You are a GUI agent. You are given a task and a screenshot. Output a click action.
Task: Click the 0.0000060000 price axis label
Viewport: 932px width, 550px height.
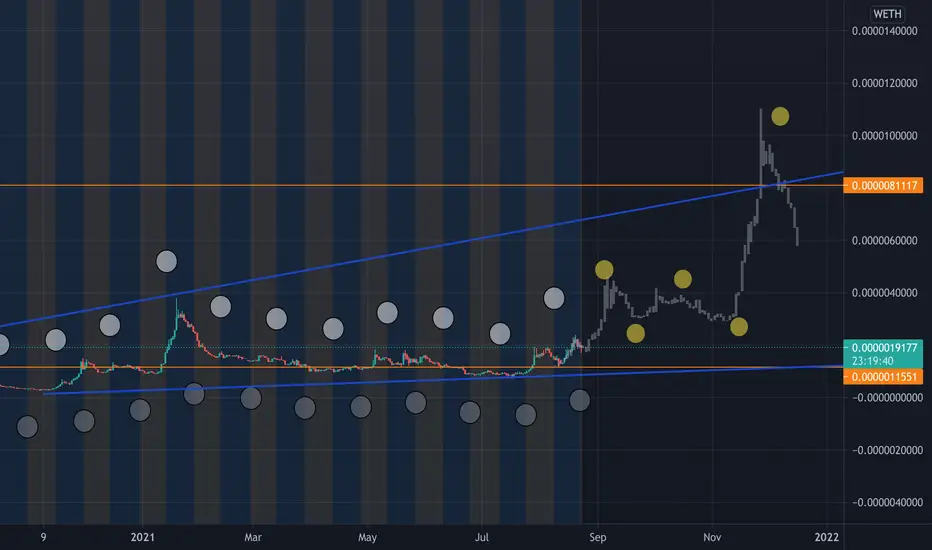(x=884, y=240)
